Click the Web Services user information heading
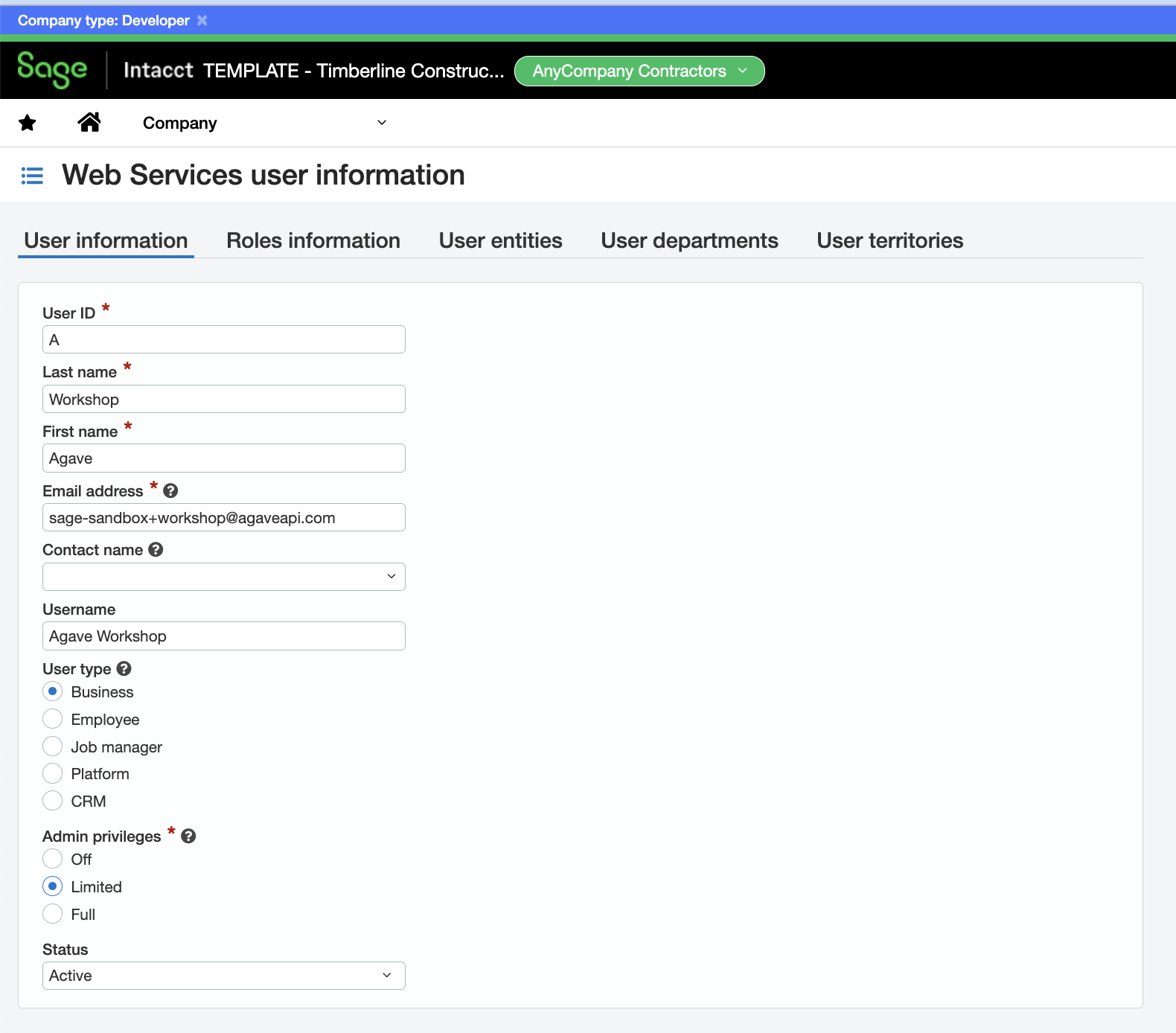The image size is (1176, 1033). [263, 175]
